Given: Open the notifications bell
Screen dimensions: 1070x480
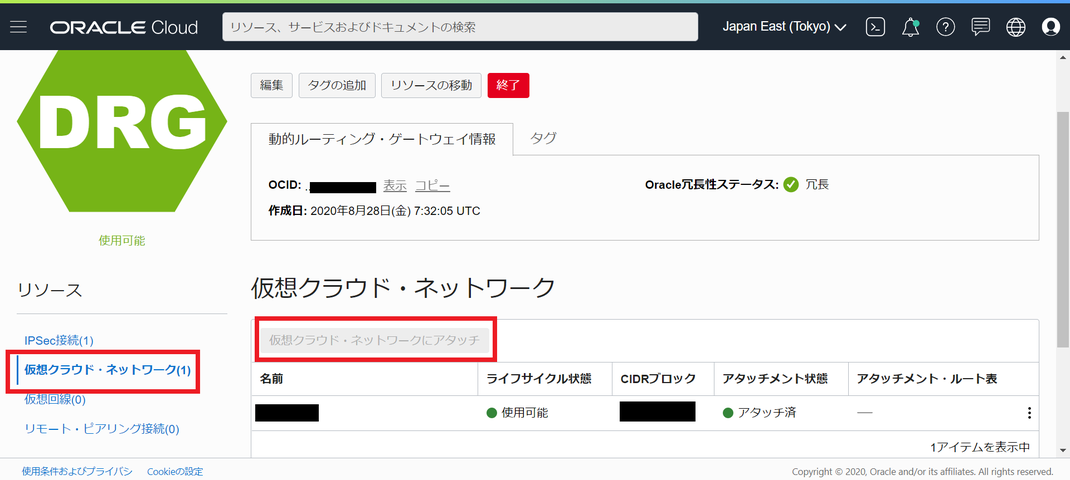Looking at the screenshot, I should click(x=910, y=27).
